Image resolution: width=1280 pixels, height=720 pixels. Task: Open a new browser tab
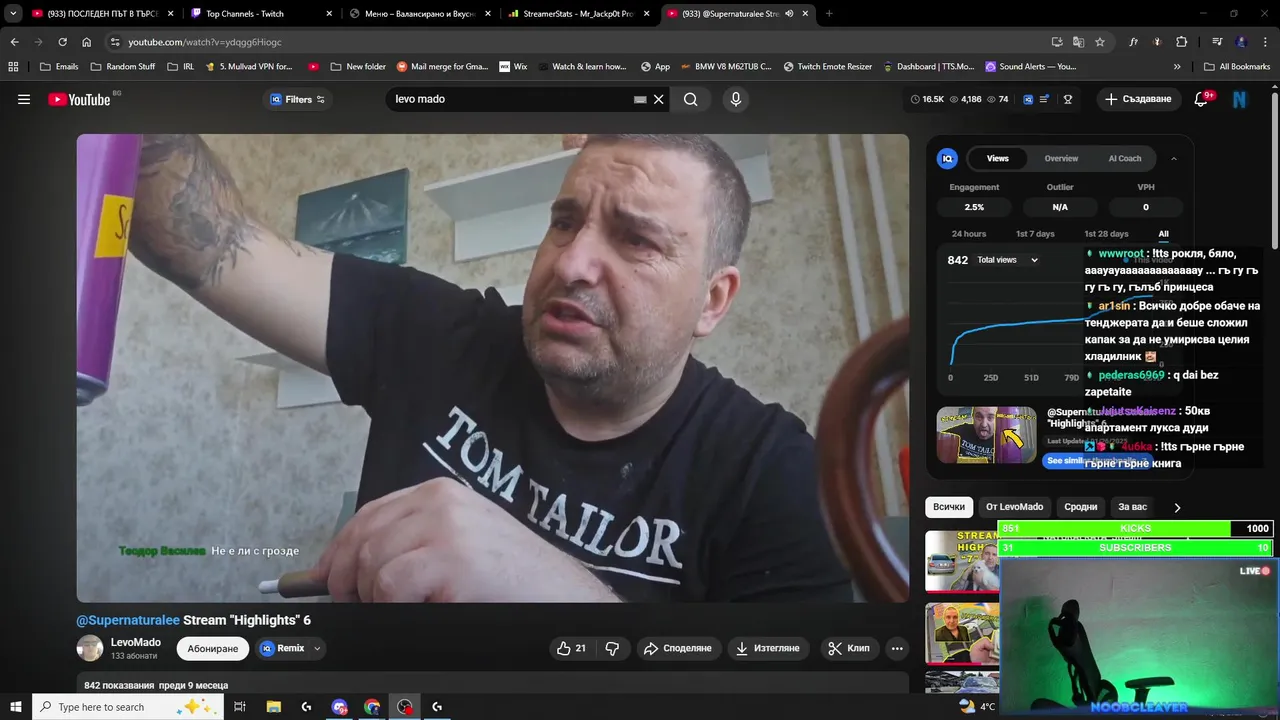(x=829, y=14)
